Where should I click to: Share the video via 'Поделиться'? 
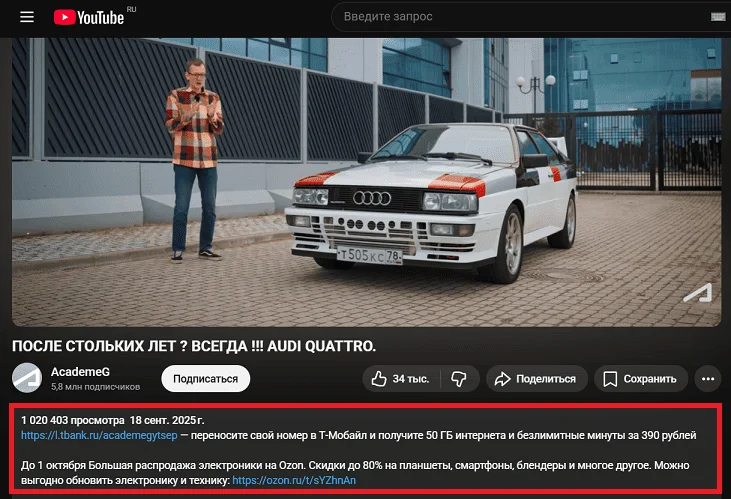[536, 379]
